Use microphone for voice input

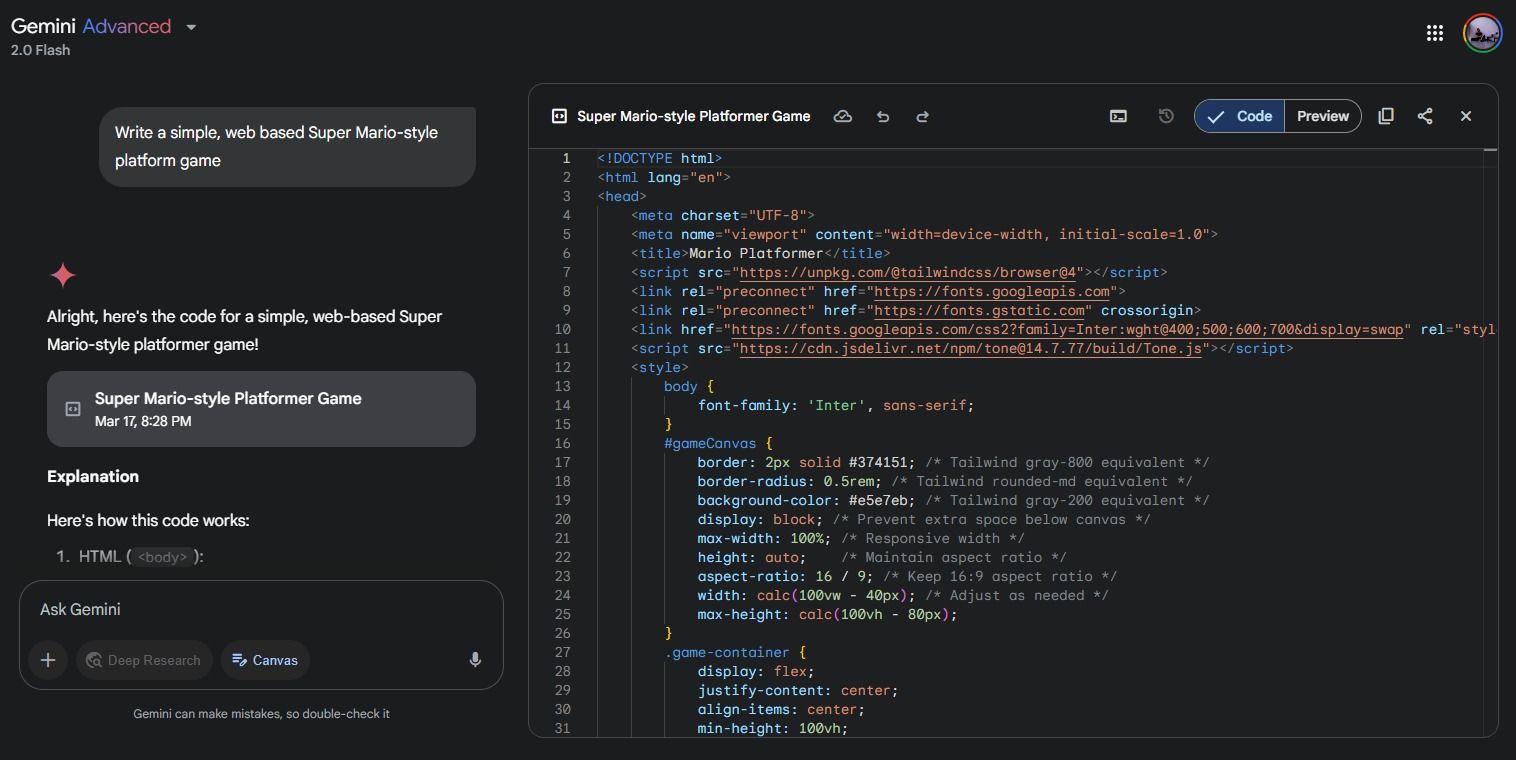(x=475, y=660)
